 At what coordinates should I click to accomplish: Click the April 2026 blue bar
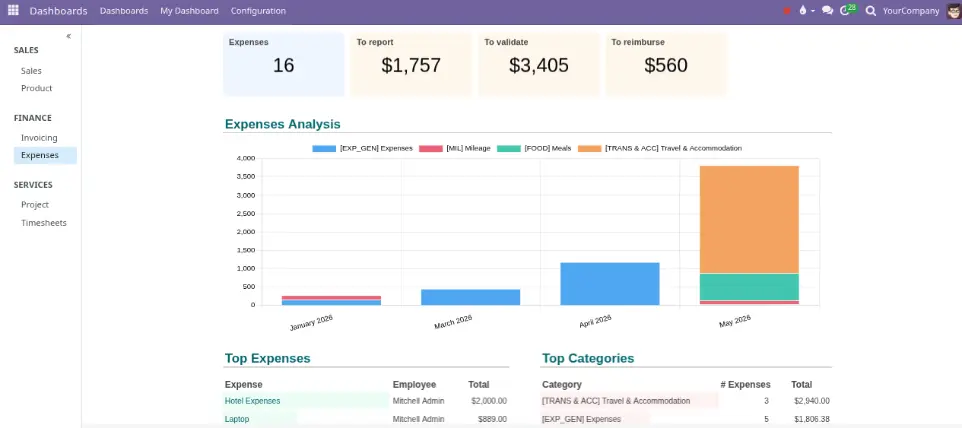610,284
